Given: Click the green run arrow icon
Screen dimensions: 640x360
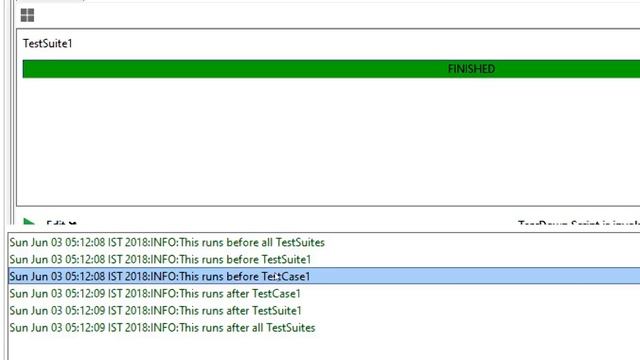Looking at the screenshot, I should click(29, 221).
